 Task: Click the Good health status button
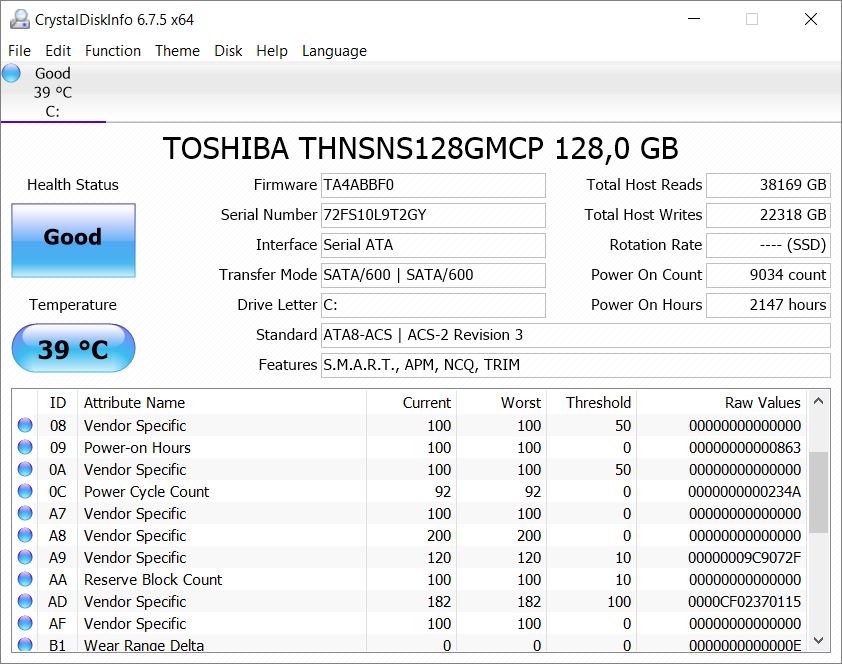[74, 240]
